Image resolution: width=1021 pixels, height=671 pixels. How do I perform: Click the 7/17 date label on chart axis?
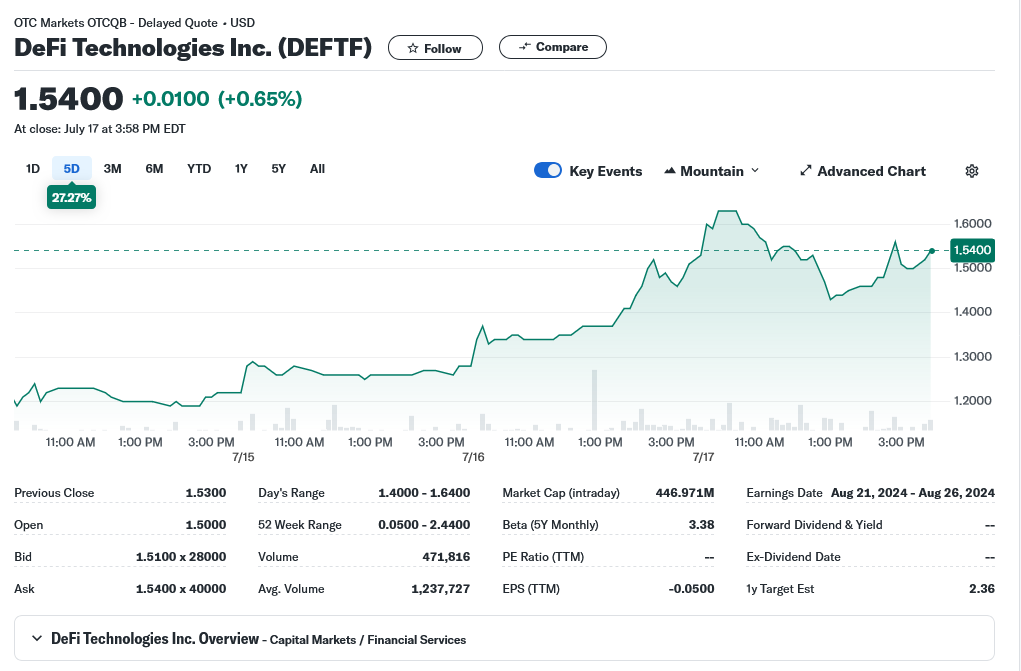coord(703,457)
